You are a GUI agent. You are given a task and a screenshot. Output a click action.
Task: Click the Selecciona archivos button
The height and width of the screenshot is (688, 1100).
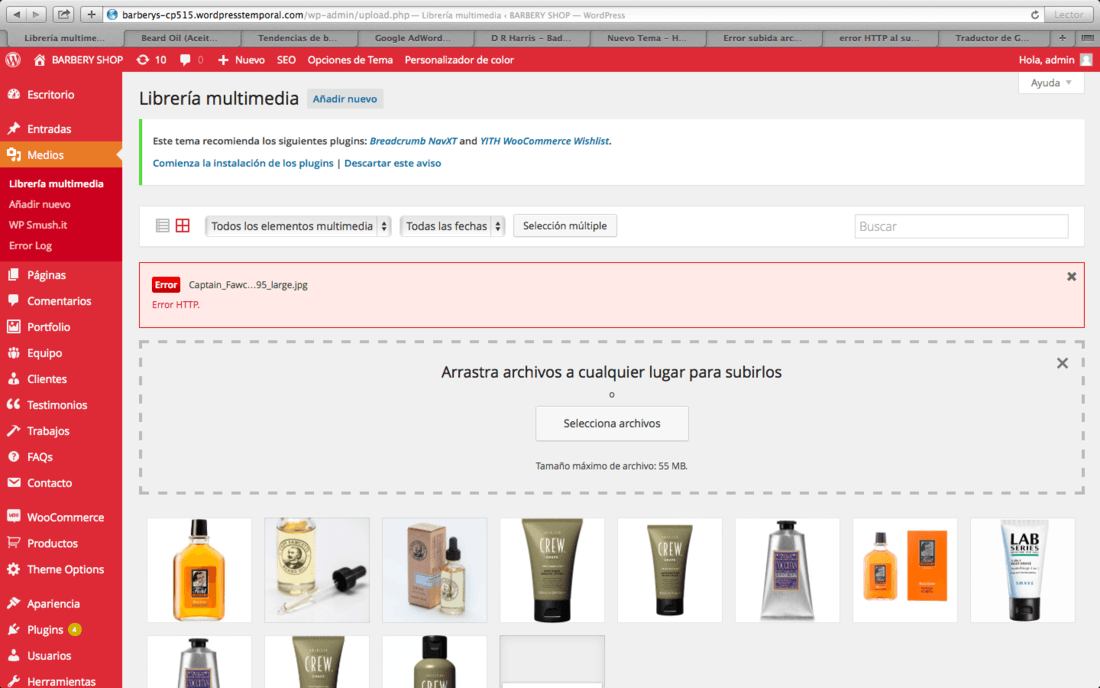612,424
